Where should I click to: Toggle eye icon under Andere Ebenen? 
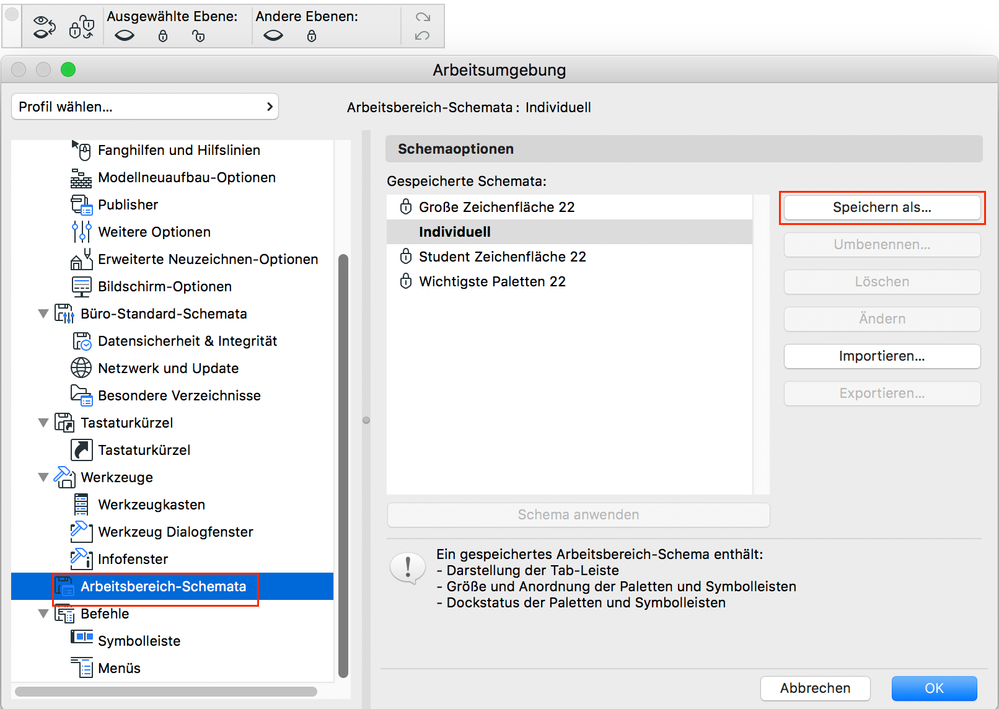273,36
